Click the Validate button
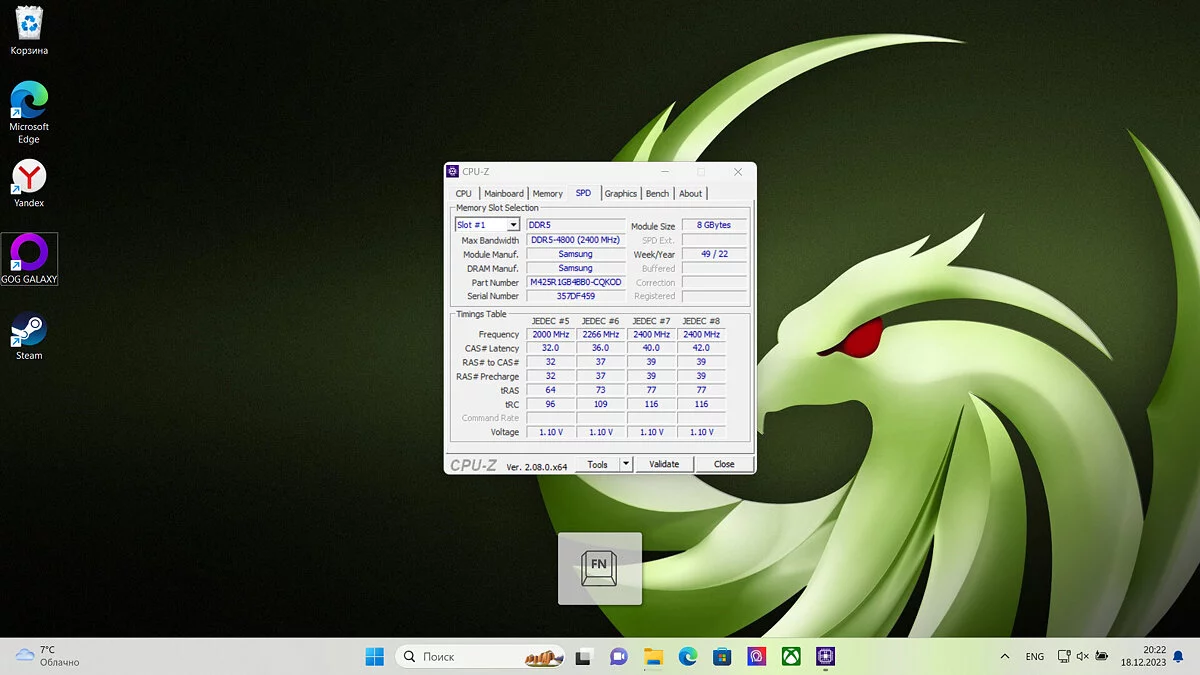 664,464
